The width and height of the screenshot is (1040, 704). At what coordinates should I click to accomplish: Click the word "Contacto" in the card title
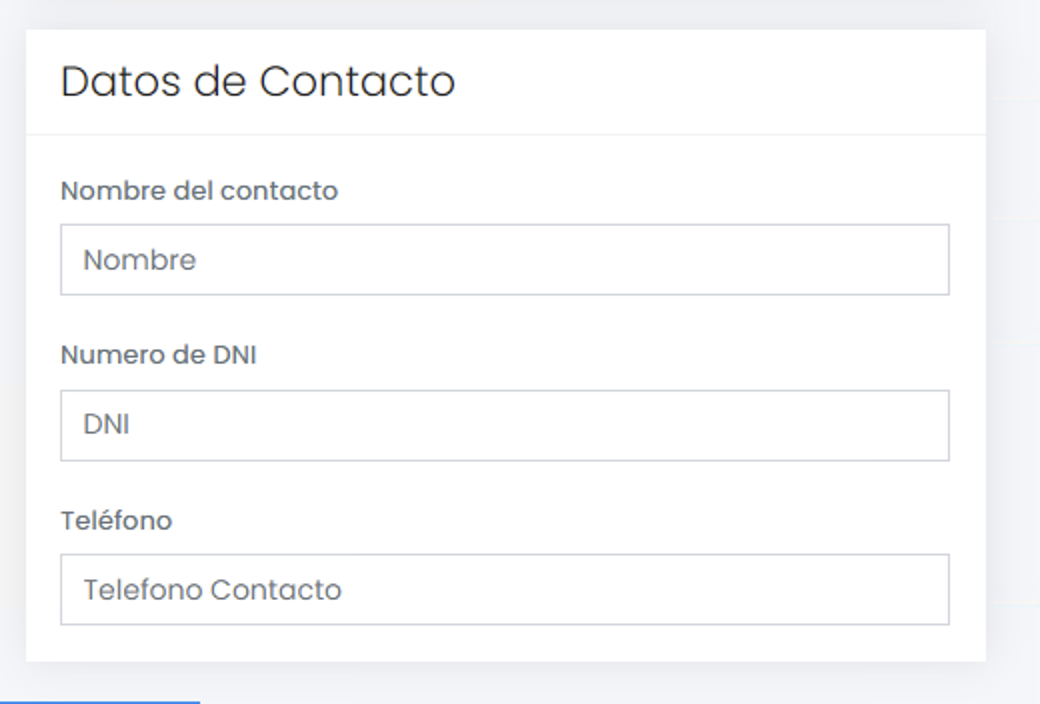(357, 82)
